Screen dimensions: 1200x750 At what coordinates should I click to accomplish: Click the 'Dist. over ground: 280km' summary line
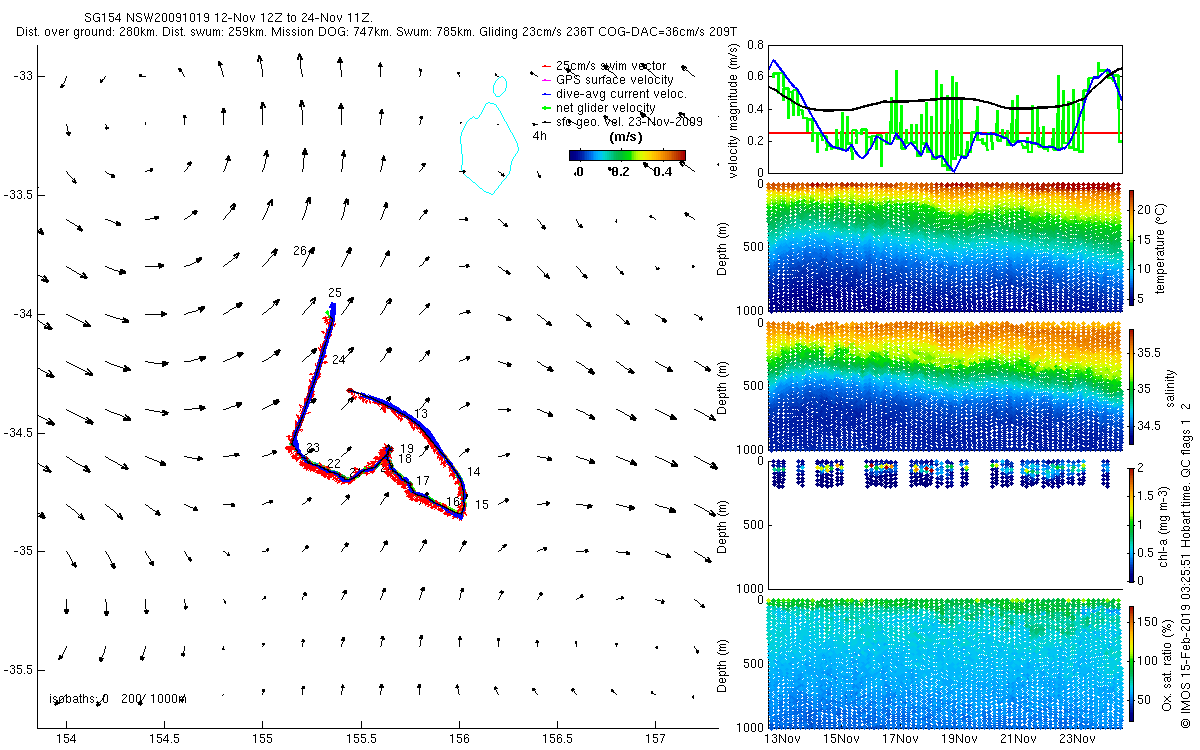[x=377, y=33]
